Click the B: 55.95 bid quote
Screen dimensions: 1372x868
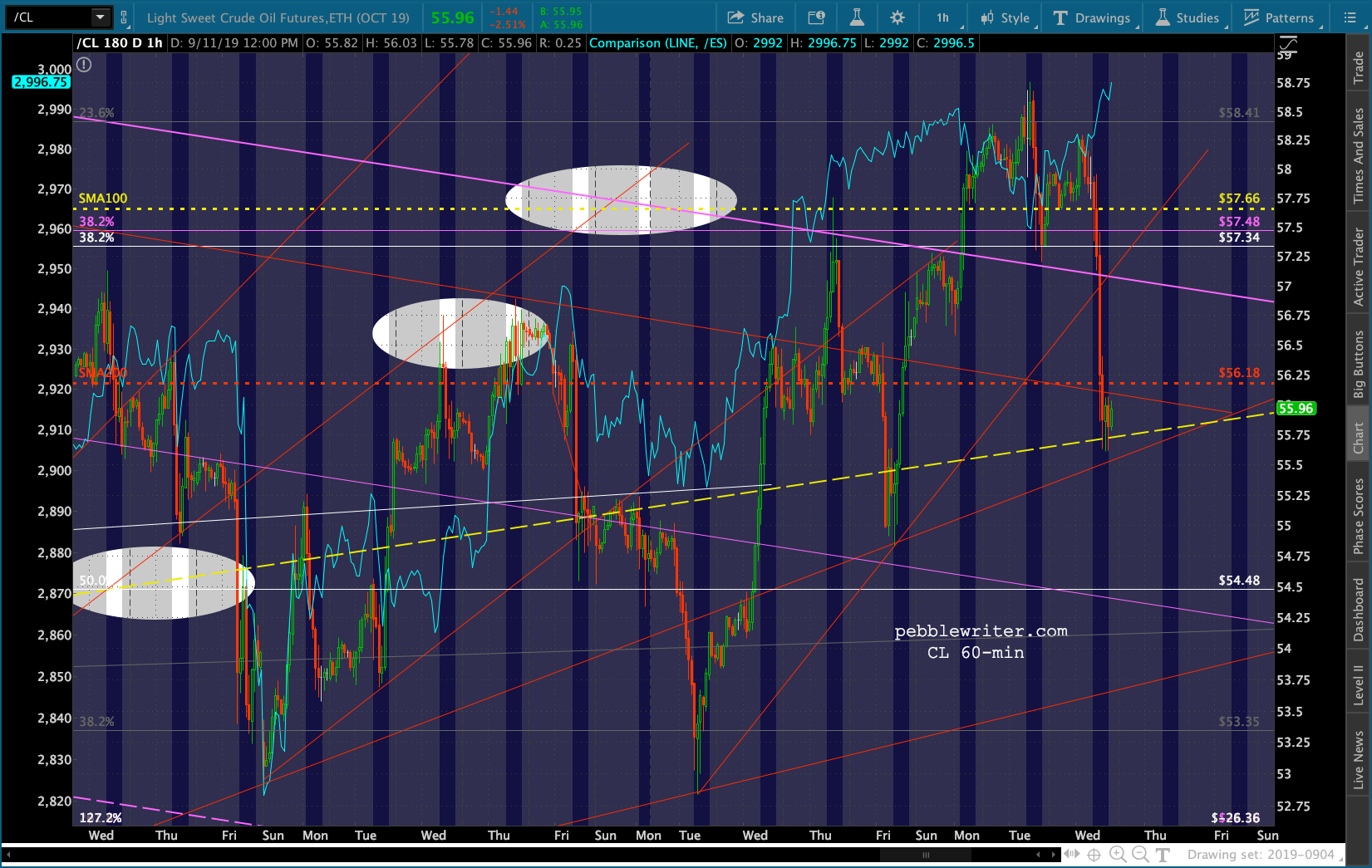pyautogui.click(x=561, y=12)
